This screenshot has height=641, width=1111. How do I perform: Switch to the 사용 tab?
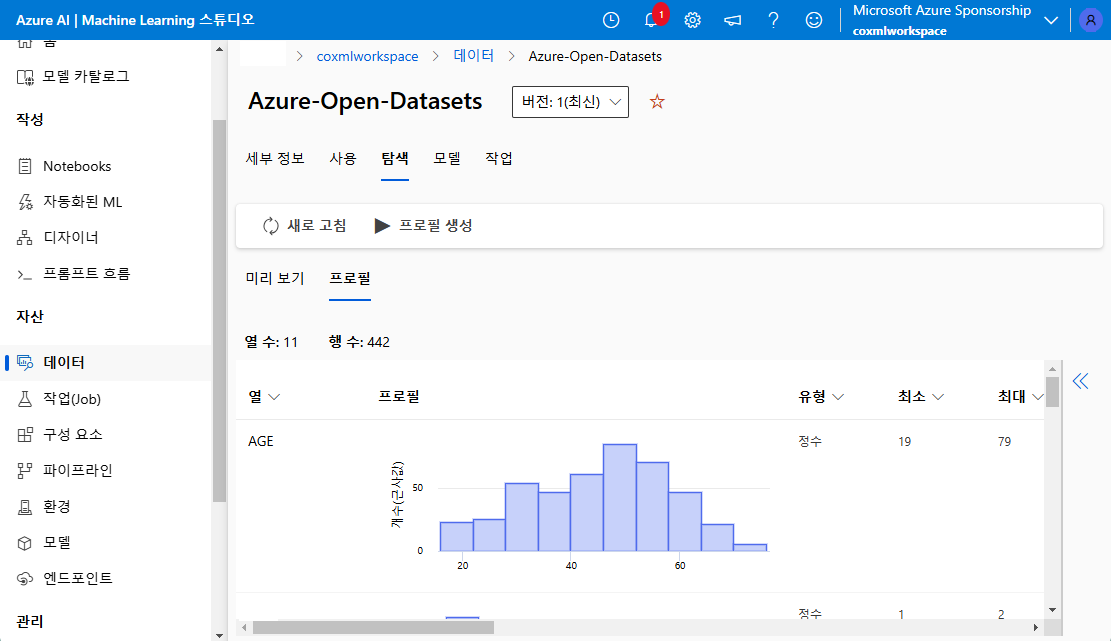(x=343, y=159)
